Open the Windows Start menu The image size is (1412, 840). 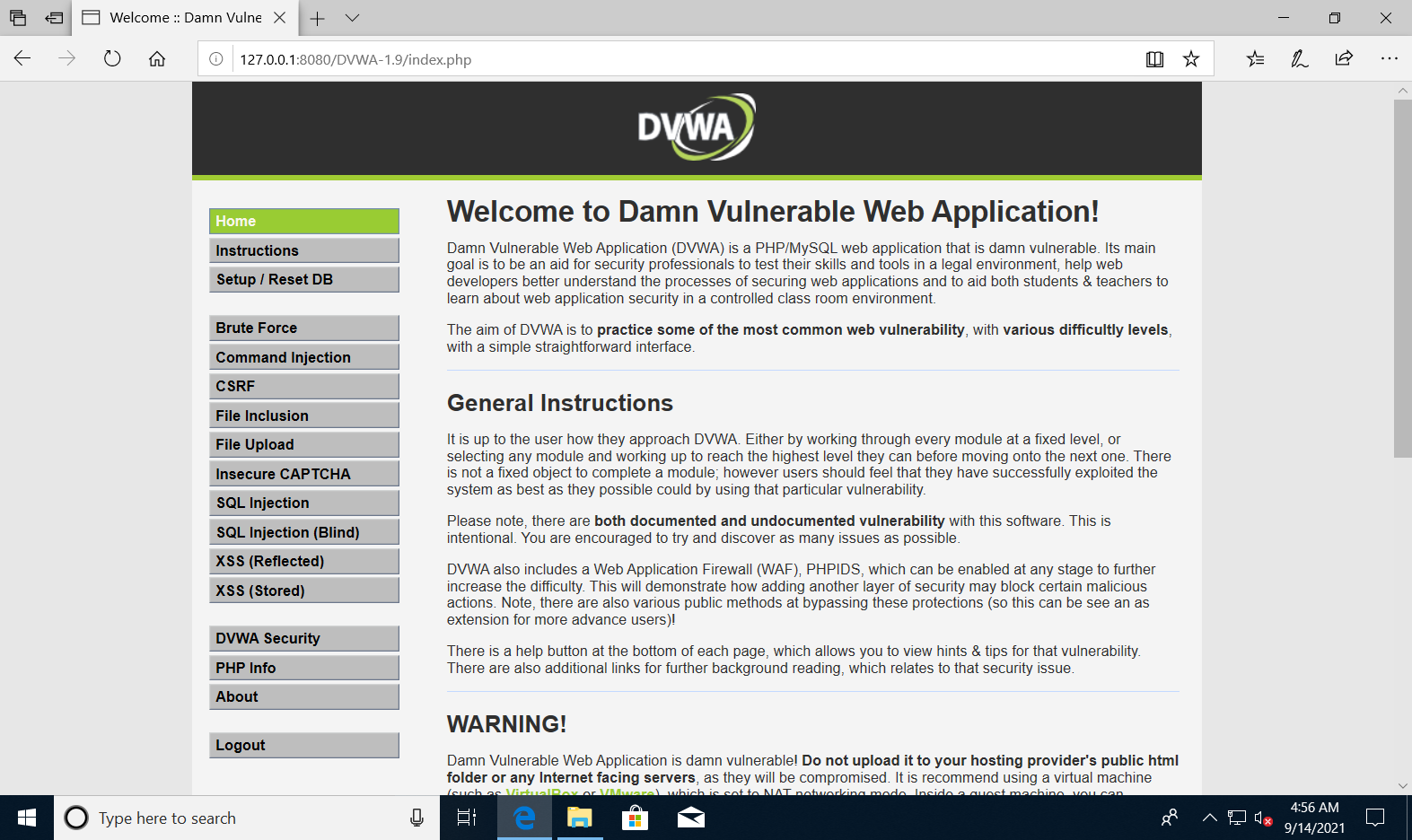coord(27,818)
